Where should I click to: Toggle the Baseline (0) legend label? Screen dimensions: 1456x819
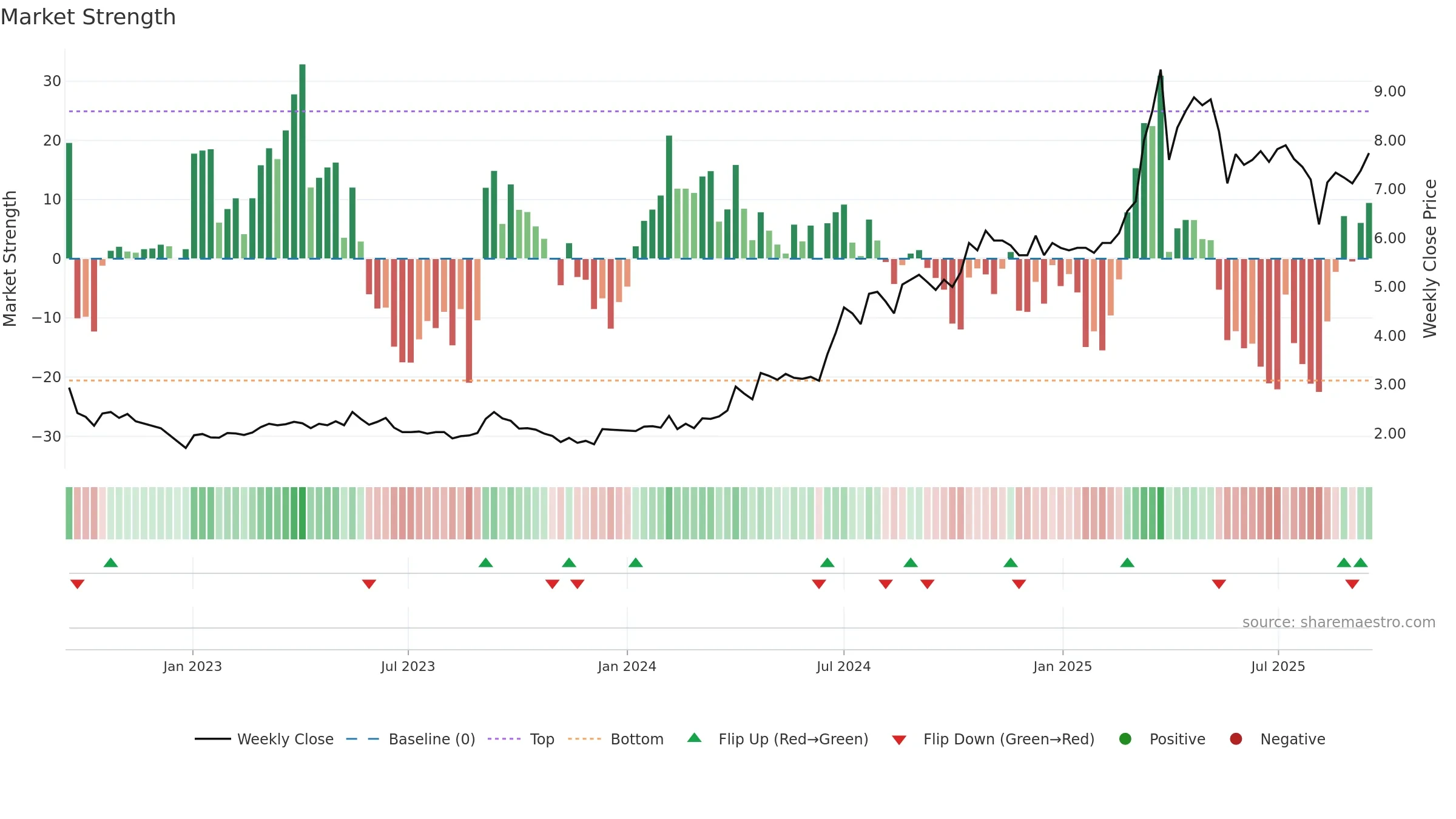(x=432, y=740)
